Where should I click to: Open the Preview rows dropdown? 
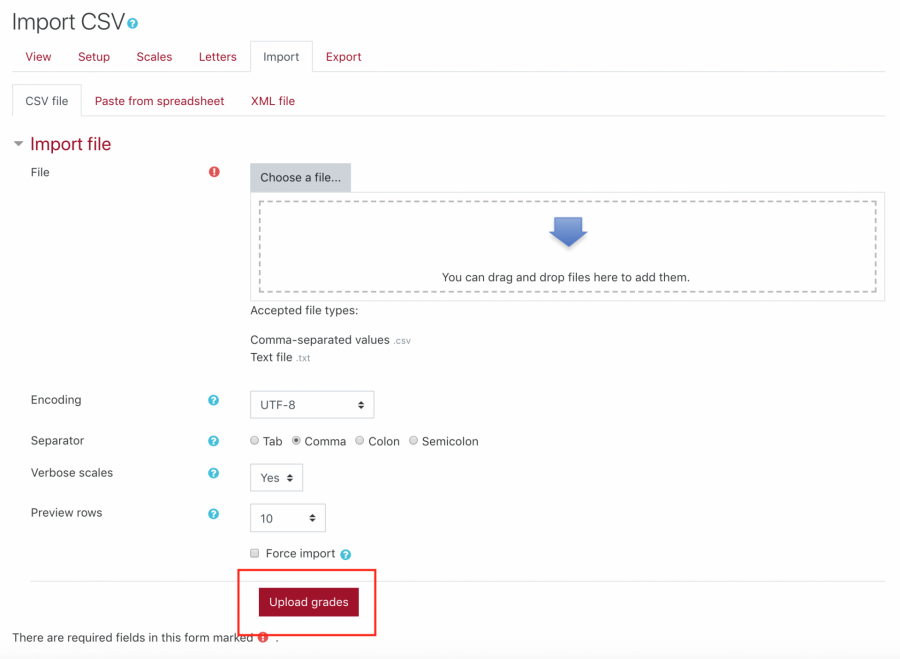(288, 518)
